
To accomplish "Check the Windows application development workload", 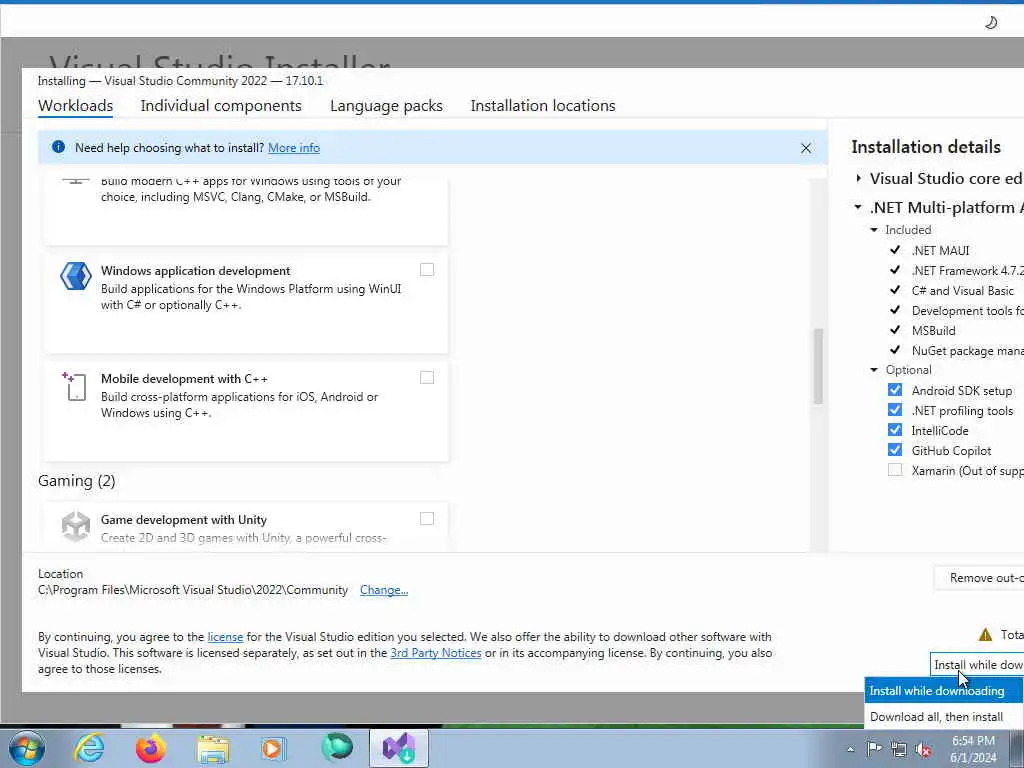I will pyautogui.click(x=426, y=270).
